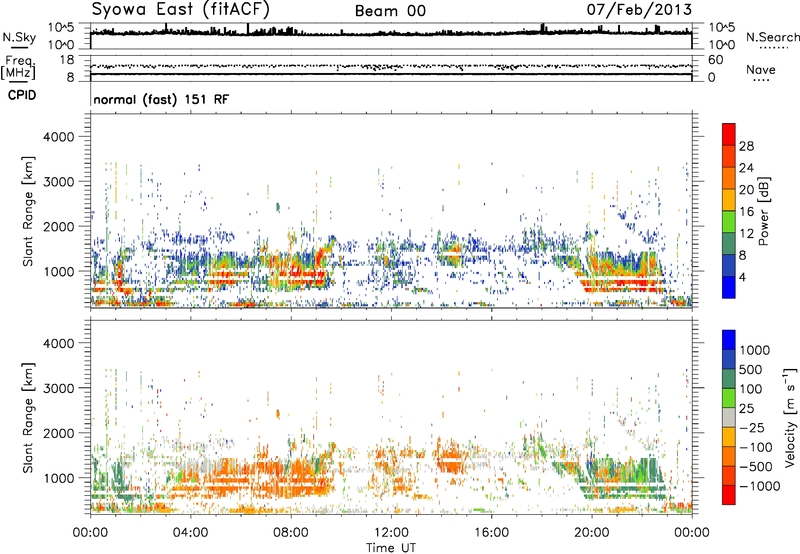Click the date '07/Feb/2013'

pyautogui.click(x=639, y=9)
